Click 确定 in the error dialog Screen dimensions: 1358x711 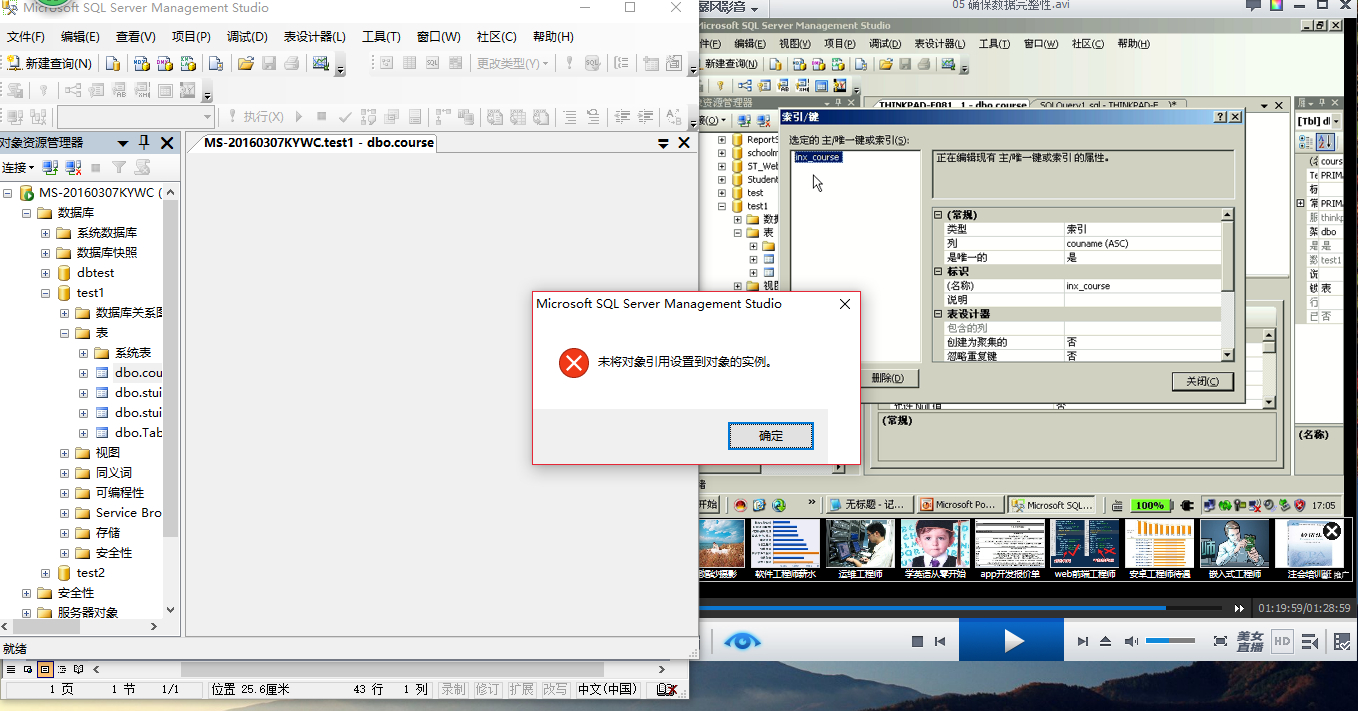tap(771, 436)
